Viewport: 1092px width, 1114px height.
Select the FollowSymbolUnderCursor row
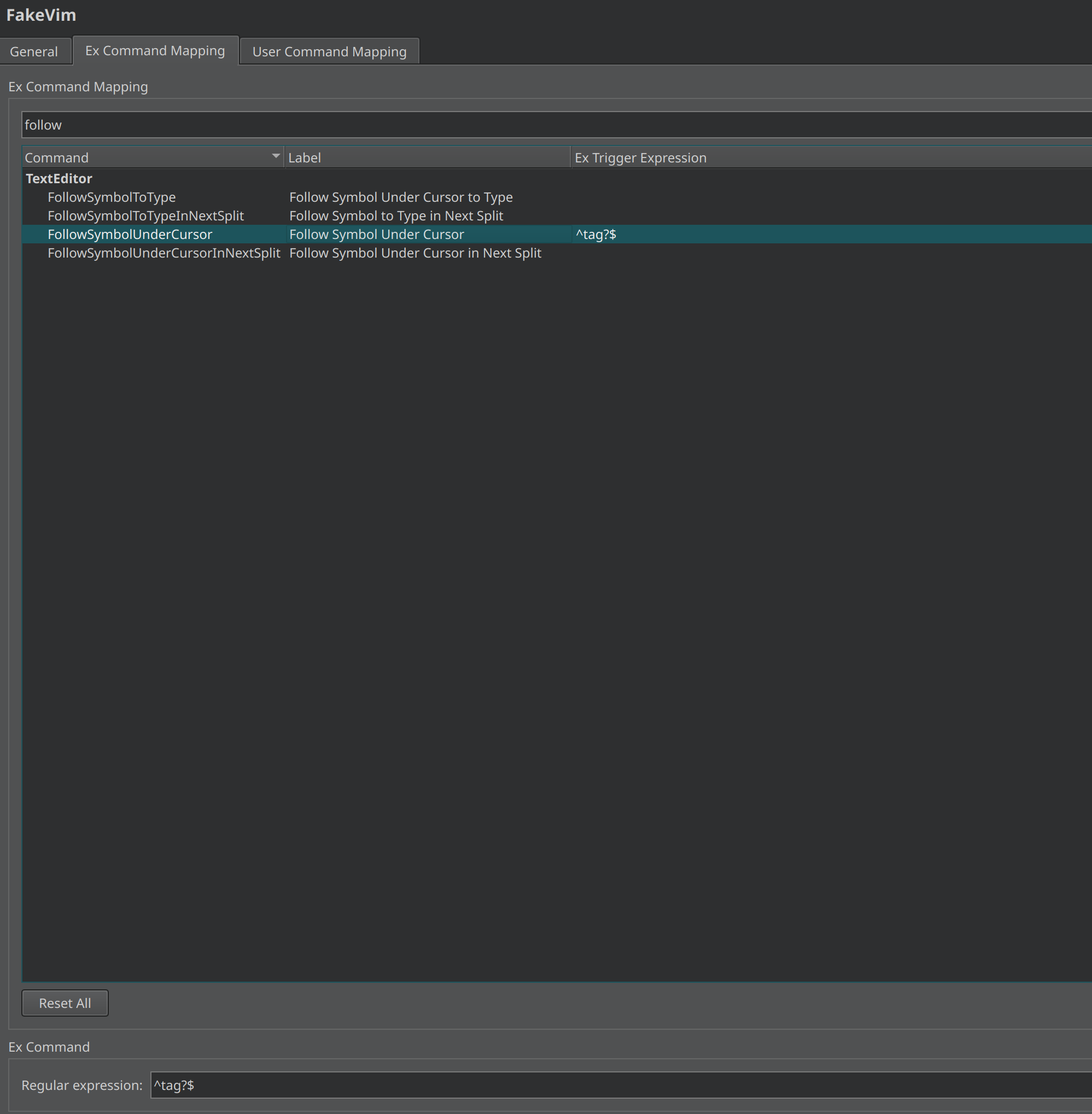(130, 234)
